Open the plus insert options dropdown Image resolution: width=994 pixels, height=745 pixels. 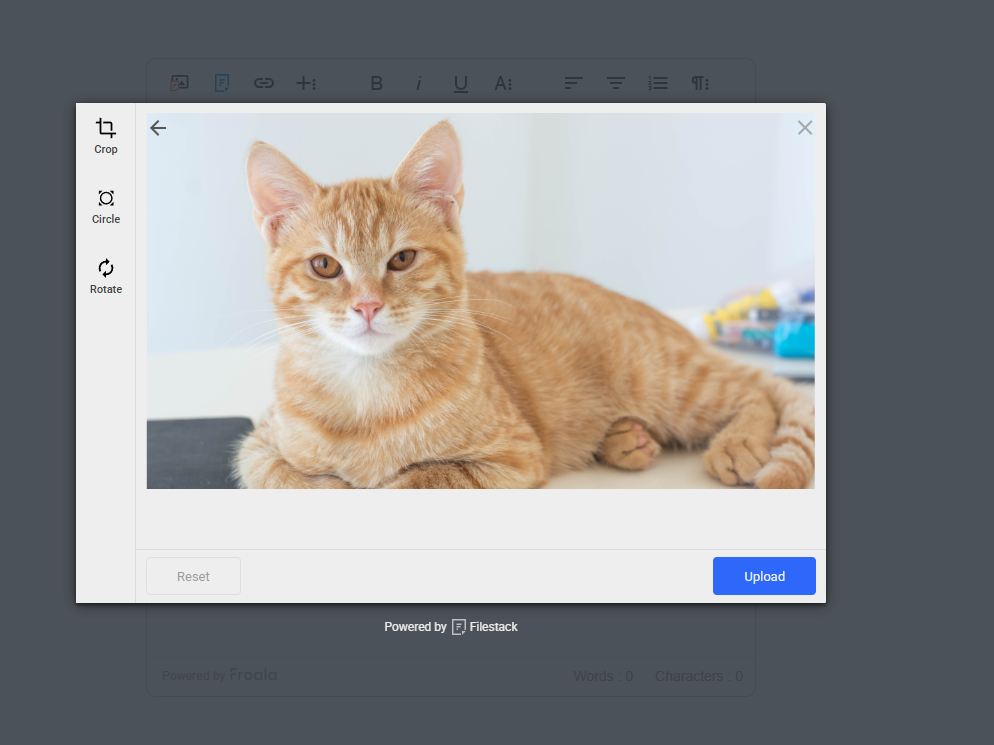pos(305,83)
